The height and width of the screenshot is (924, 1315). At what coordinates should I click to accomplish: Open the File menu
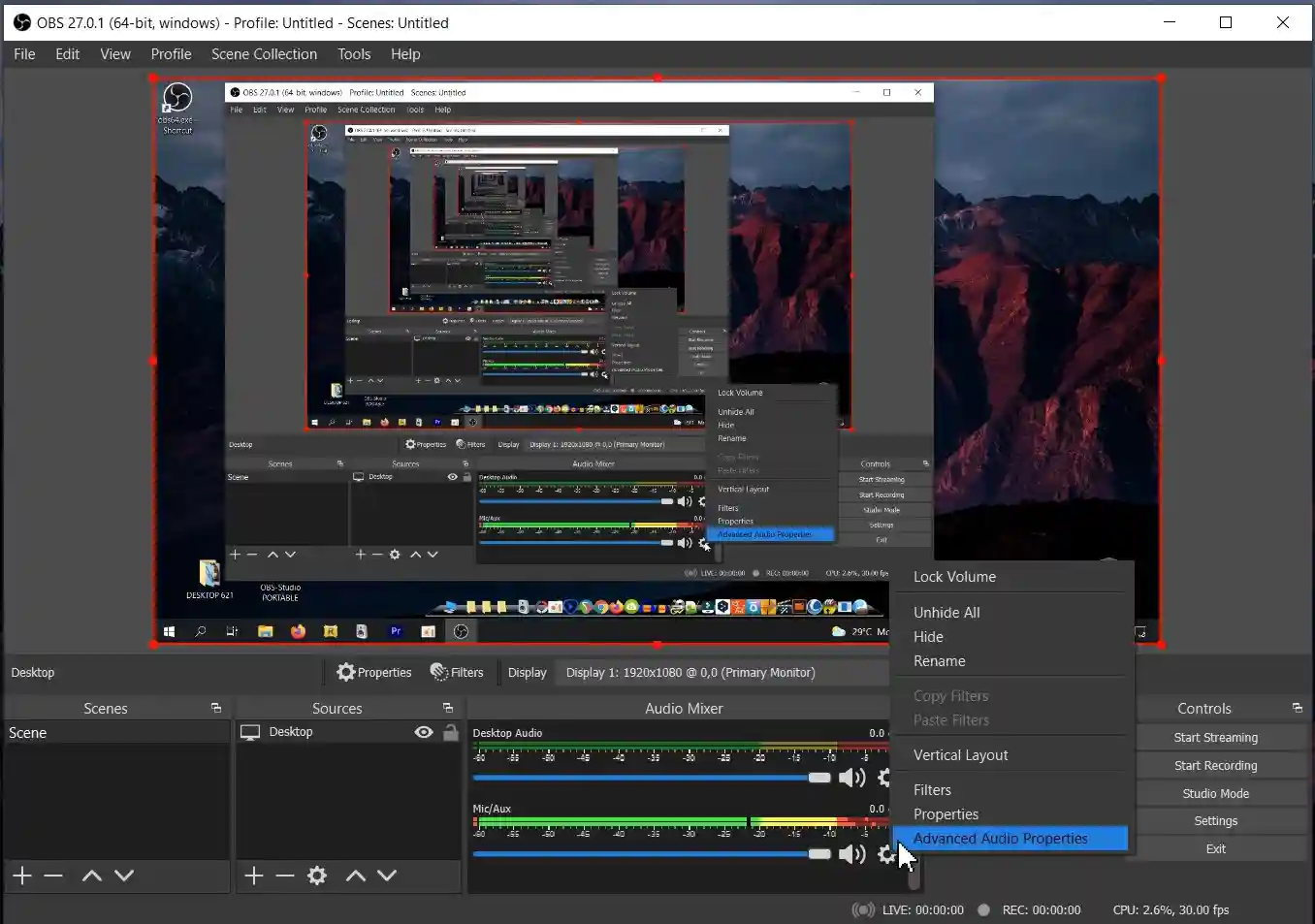[24, 54]
